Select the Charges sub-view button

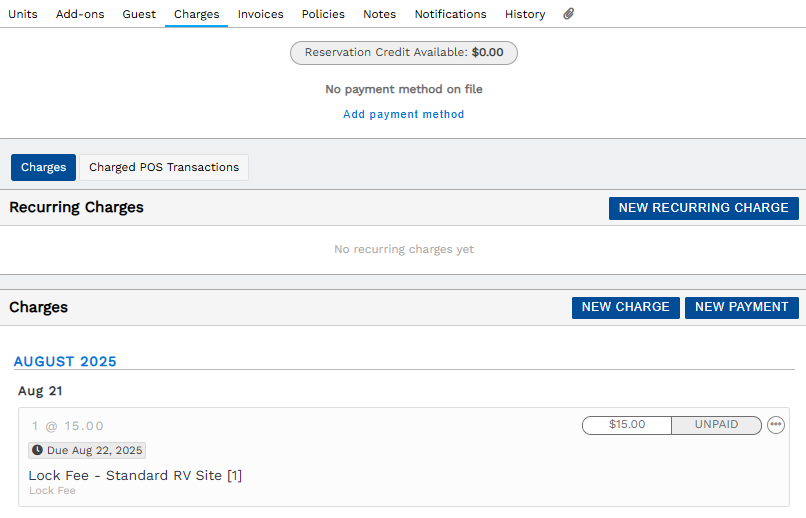[x=43, y=168]
